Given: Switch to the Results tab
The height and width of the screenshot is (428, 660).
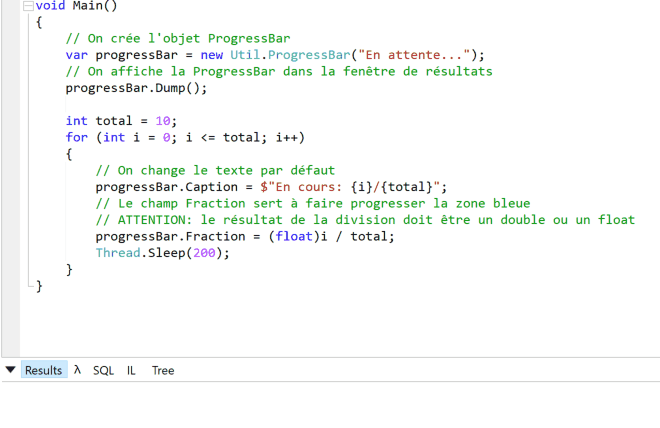Looking at the screenshot, I should 43,370.
